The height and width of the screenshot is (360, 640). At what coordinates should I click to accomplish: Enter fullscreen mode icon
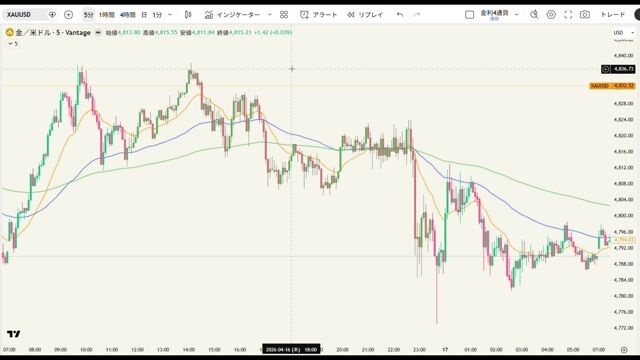click(568, 15)
